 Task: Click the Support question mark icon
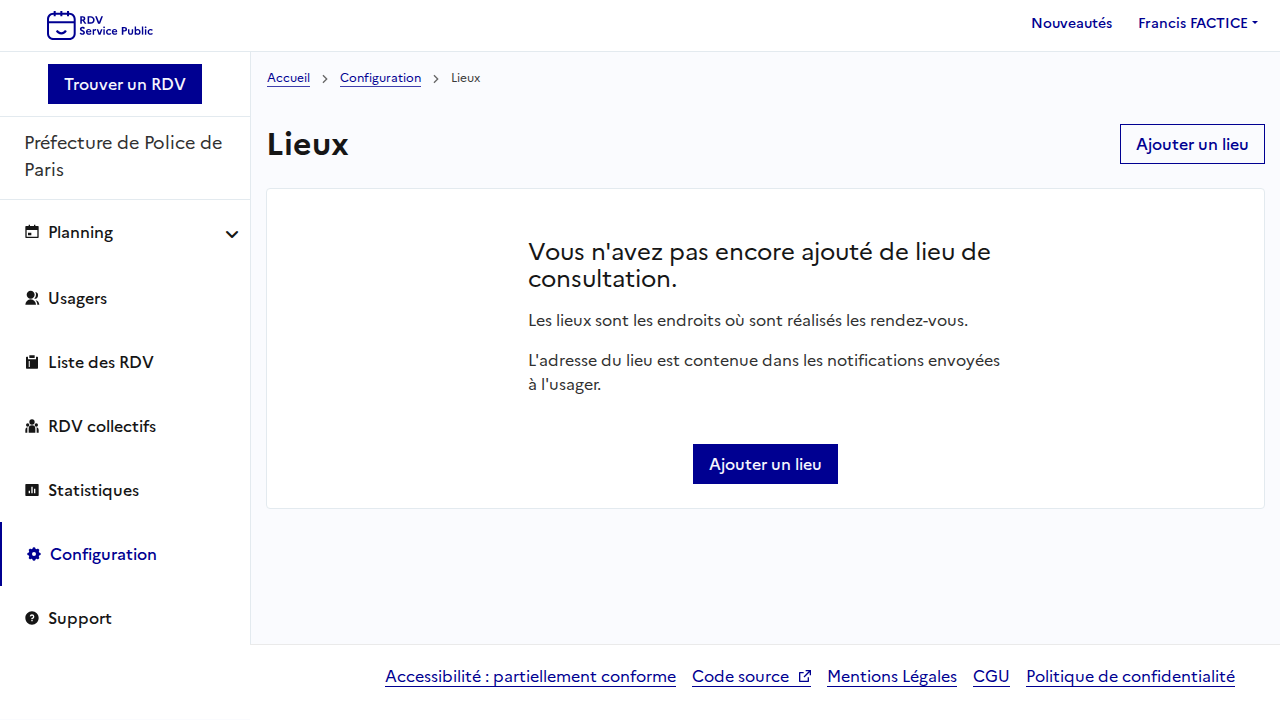[x=32, y=618]
